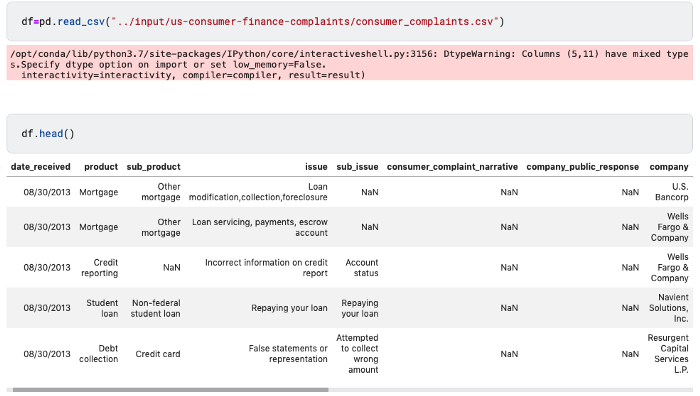Screen dimensions: 700x396
Task: Click the Non-federal student loan cell
Action: pos(155,308)
